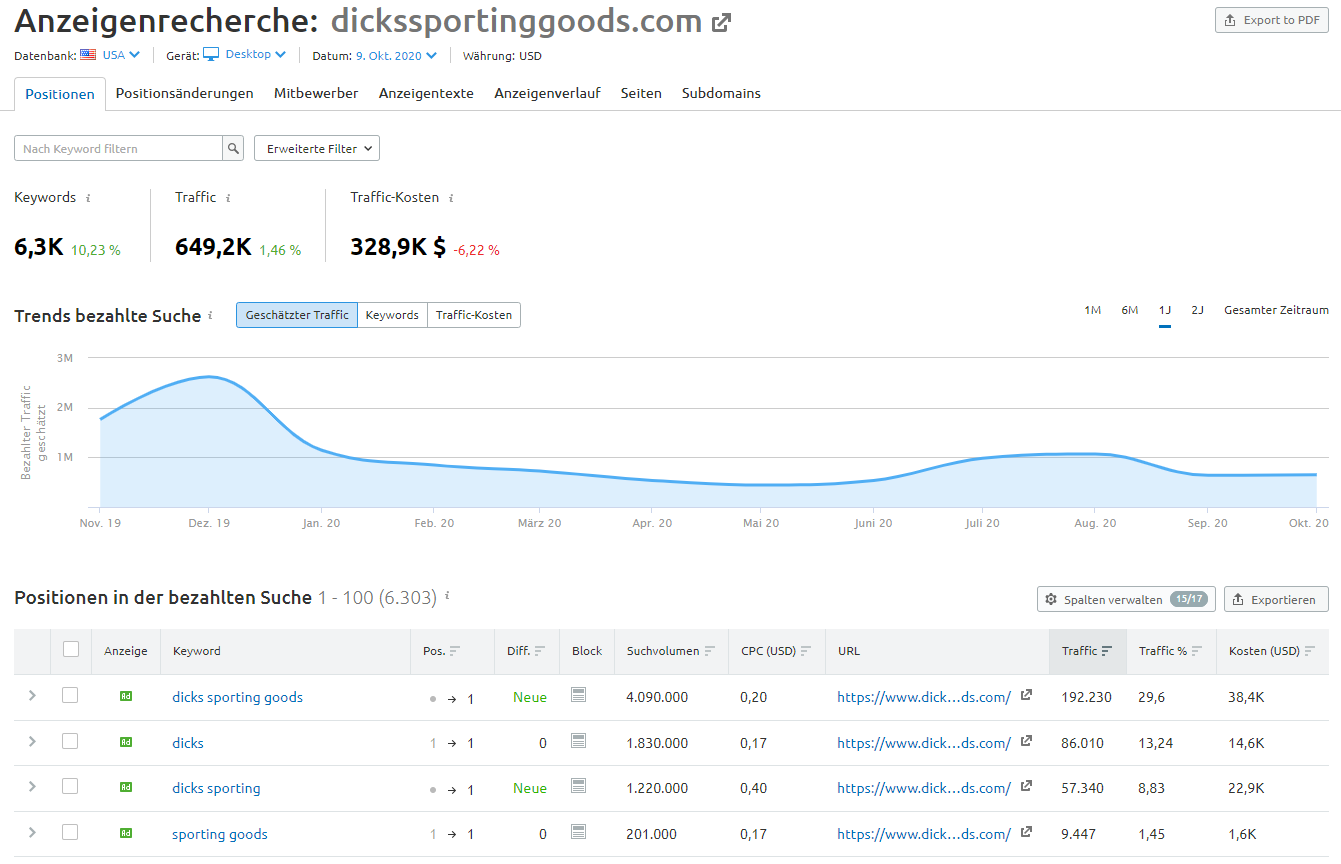Open URL external link icon in dicks sporting row
Screen dimensions: 1341x864
pyautogui.click(x=1026, y=787)
